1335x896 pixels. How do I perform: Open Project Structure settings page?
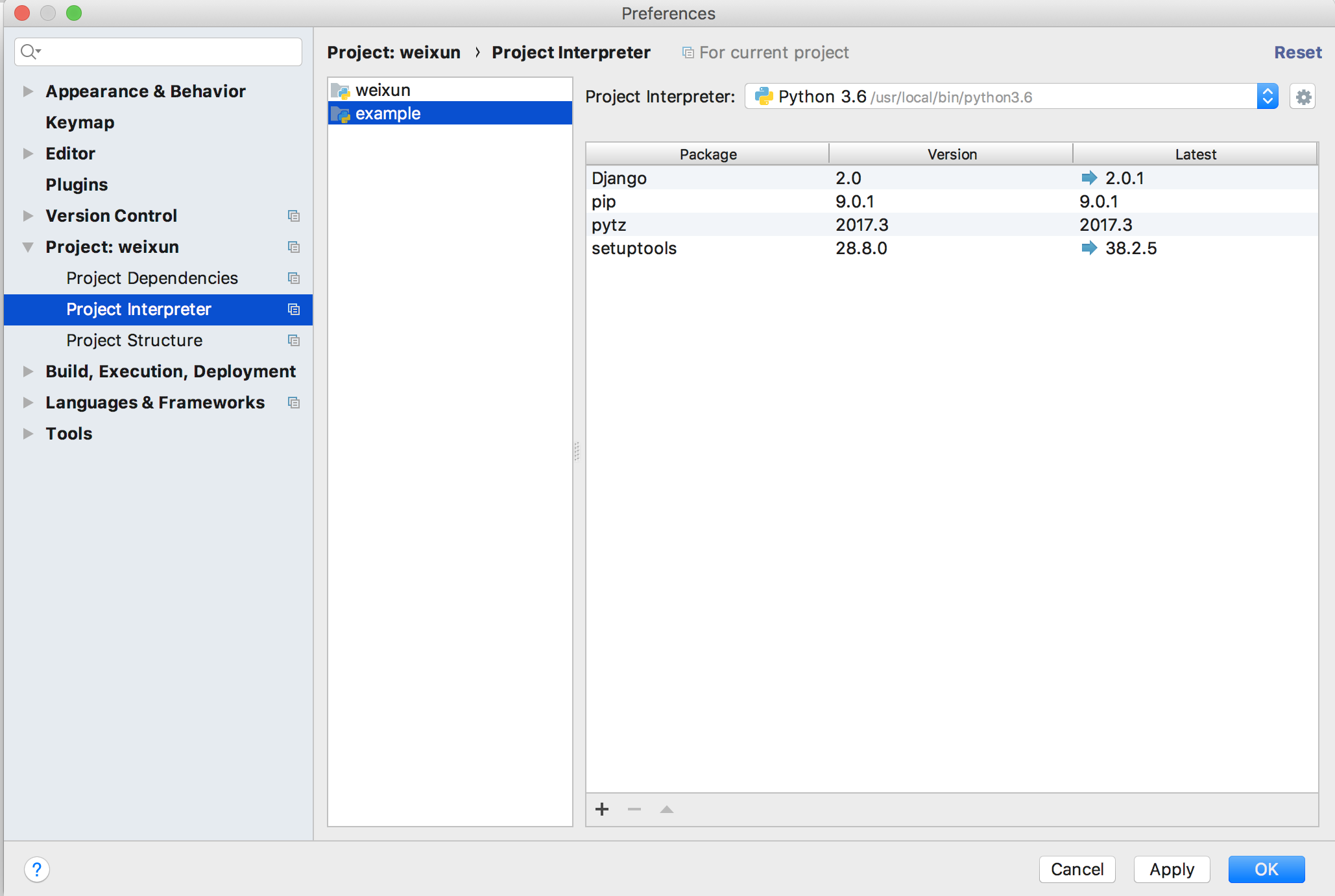click(x=134, y=340)
